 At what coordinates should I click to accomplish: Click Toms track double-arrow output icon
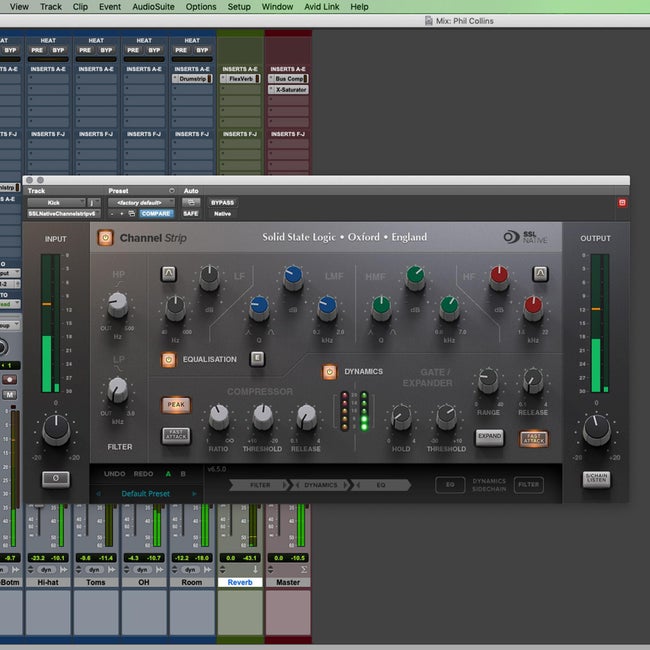tap(112, 570)
